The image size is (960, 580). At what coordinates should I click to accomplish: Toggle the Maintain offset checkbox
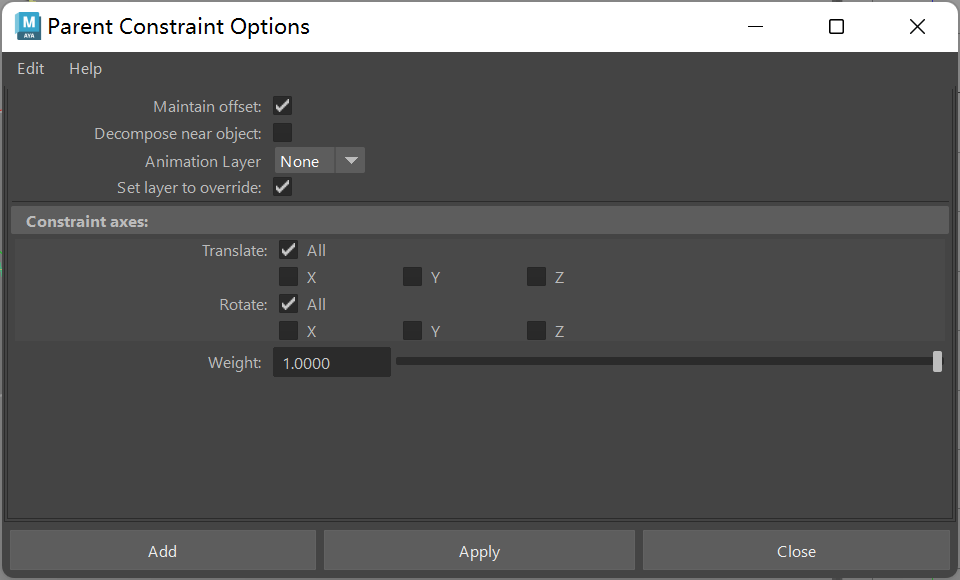(282, 106)
